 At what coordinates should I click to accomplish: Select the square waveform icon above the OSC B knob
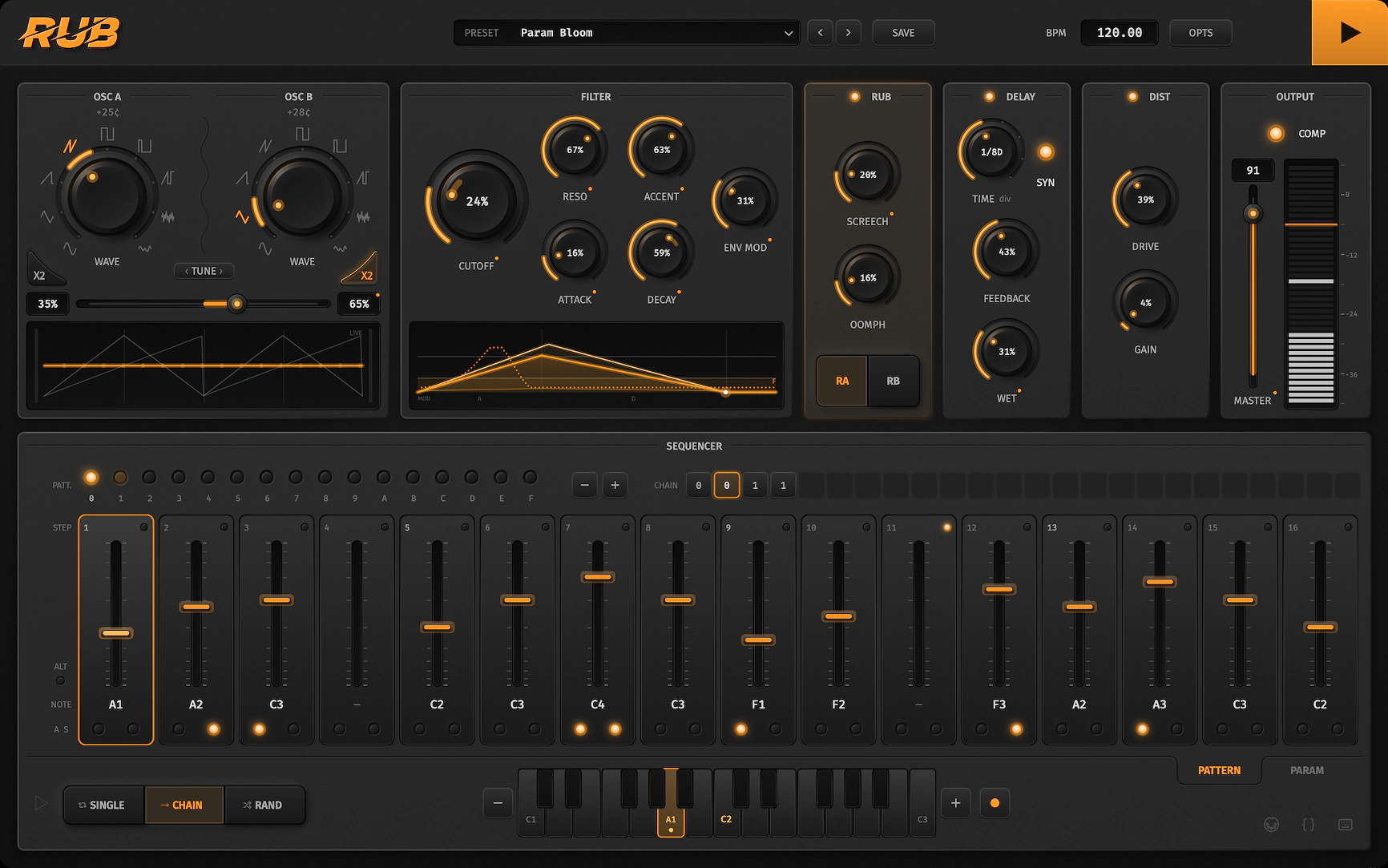tap(302, 133)
